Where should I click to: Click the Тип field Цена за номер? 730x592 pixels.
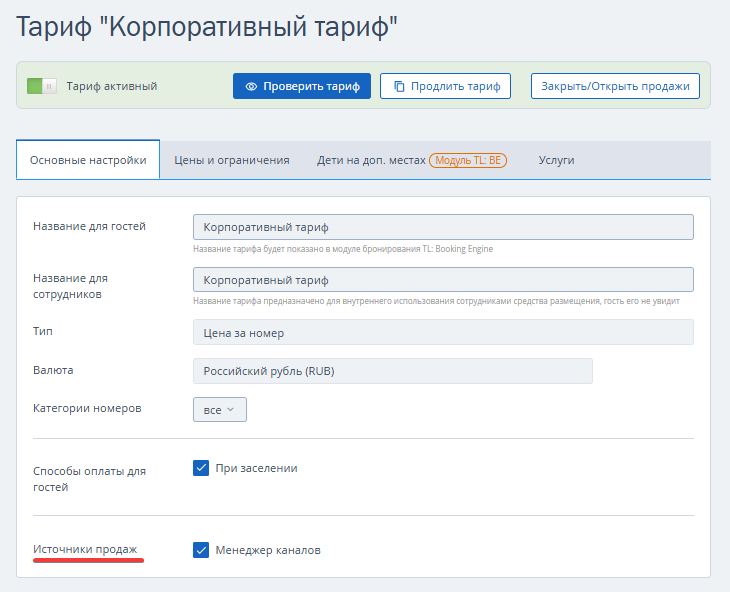coord(442,332)
